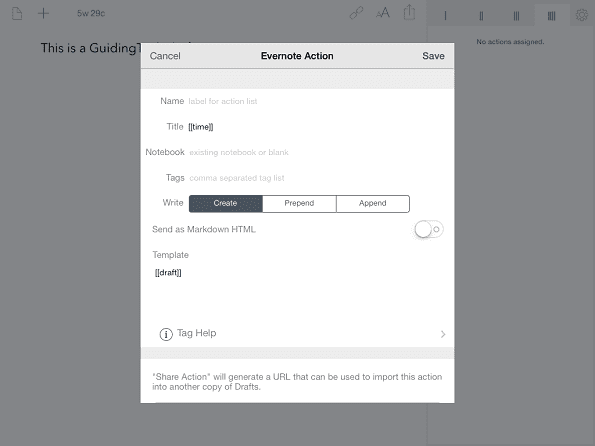This screenshot has width=595, height=446.
Task: Open font appearance settings icon
Action: tap(383, 13)
